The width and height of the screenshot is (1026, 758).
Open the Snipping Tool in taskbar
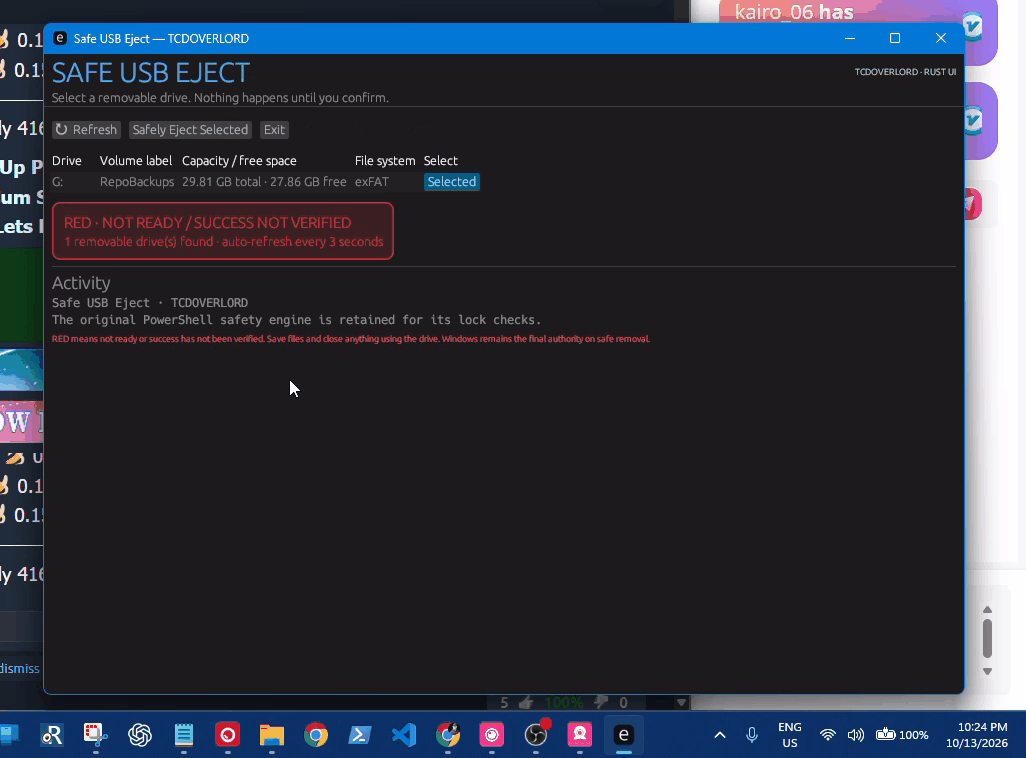point(96,735)
